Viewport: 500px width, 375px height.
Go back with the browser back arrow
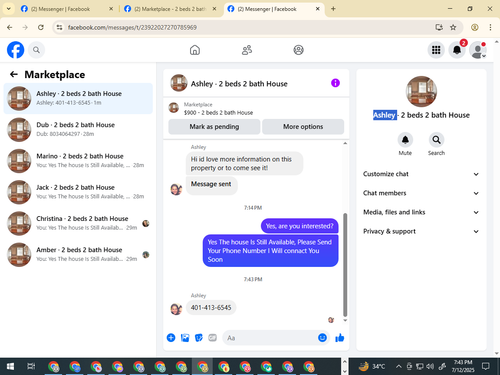(9, 27)
